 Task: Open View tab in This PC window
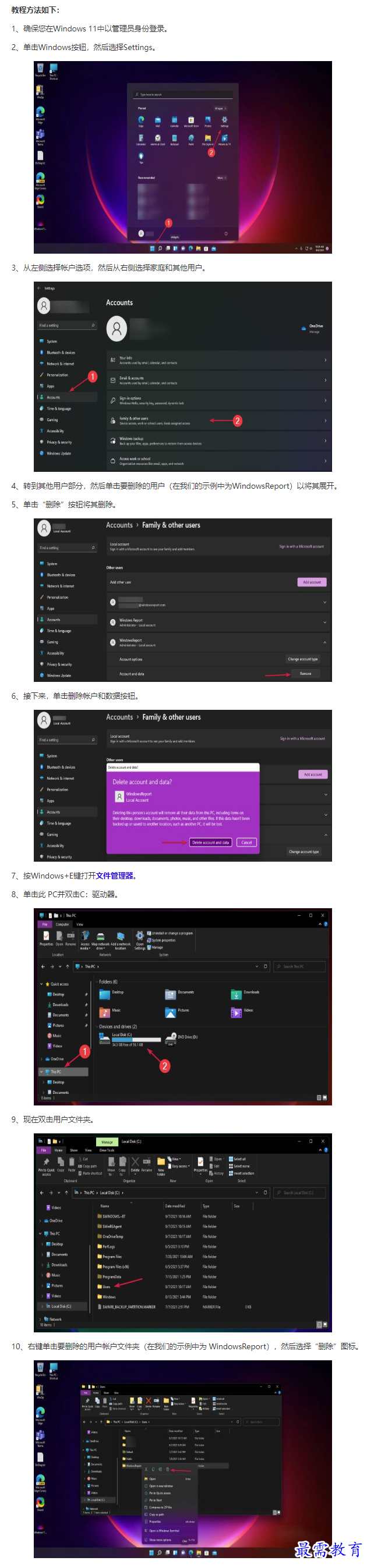coord(80,924)
